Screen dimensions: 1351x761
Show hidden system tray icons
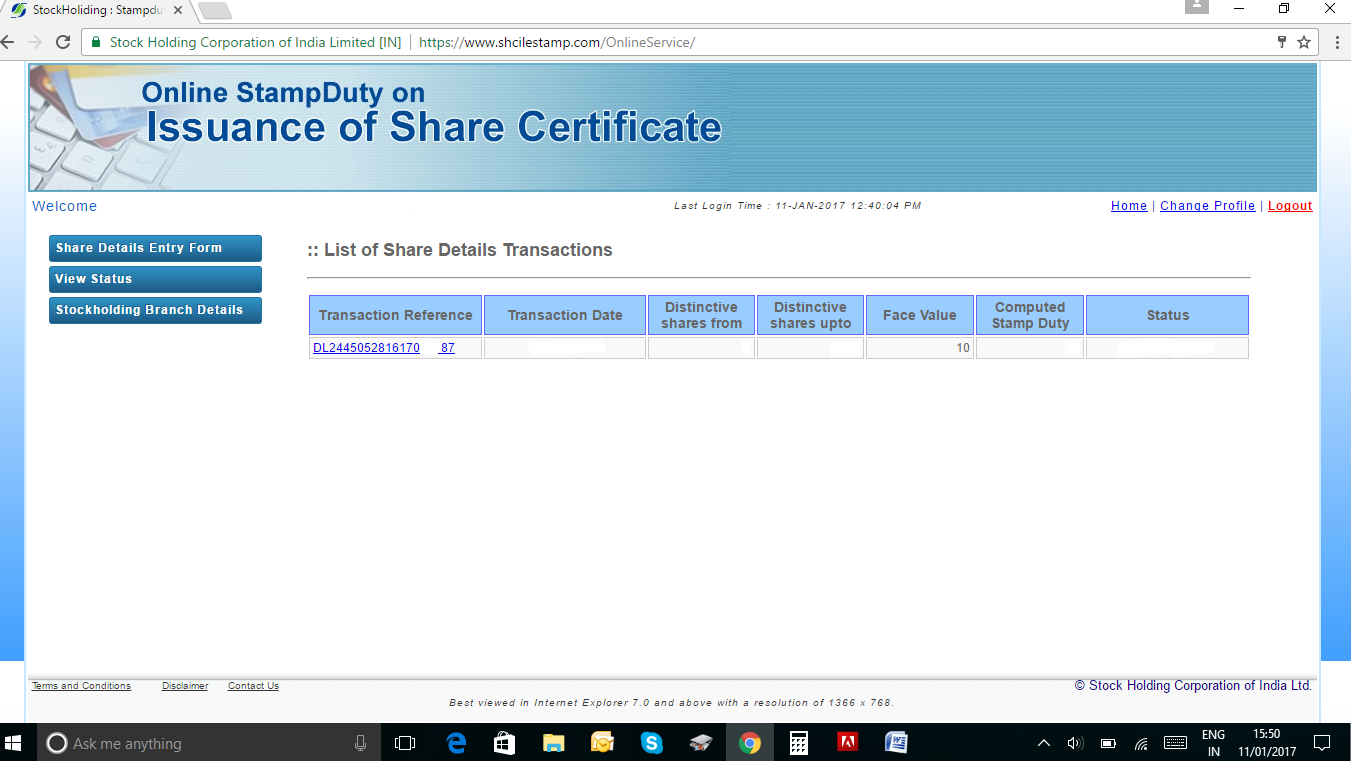tap(1044, 743)
